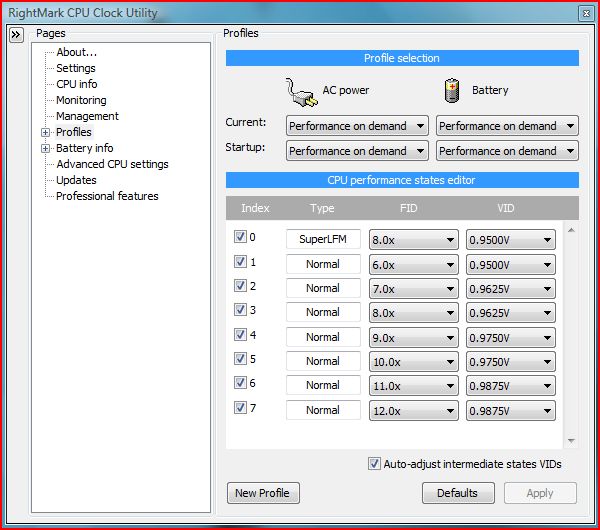Click the Normal type field for index 7

click(323, 410)
